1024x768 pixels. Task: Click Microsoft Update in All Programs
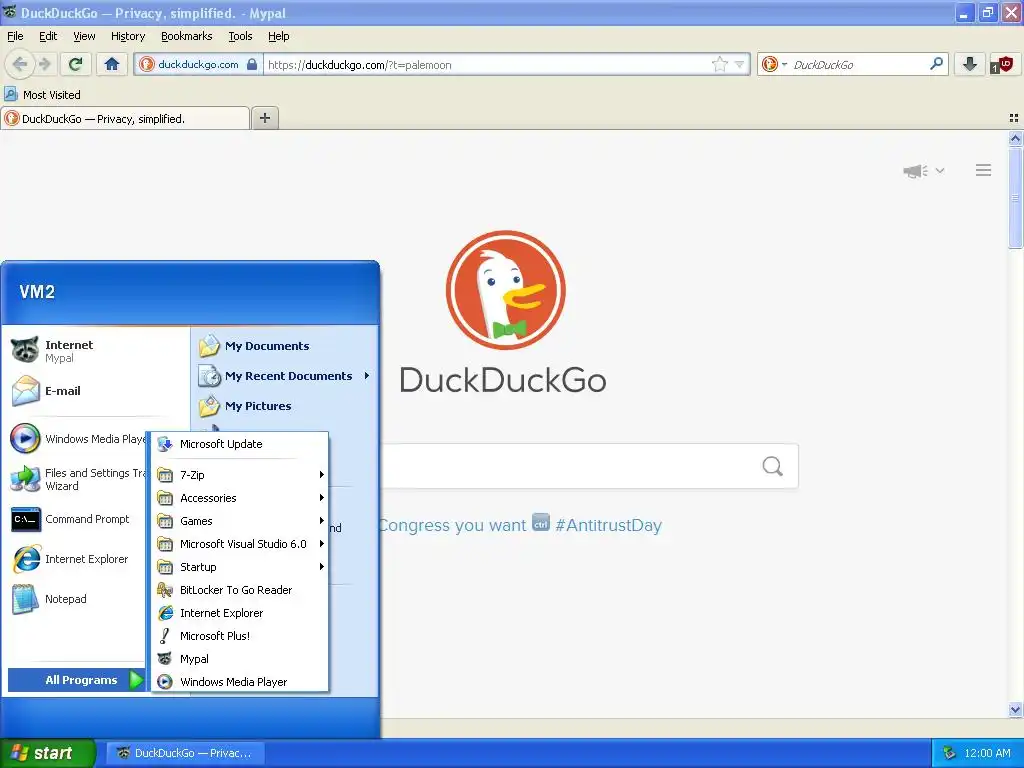[x=240, y=444]
